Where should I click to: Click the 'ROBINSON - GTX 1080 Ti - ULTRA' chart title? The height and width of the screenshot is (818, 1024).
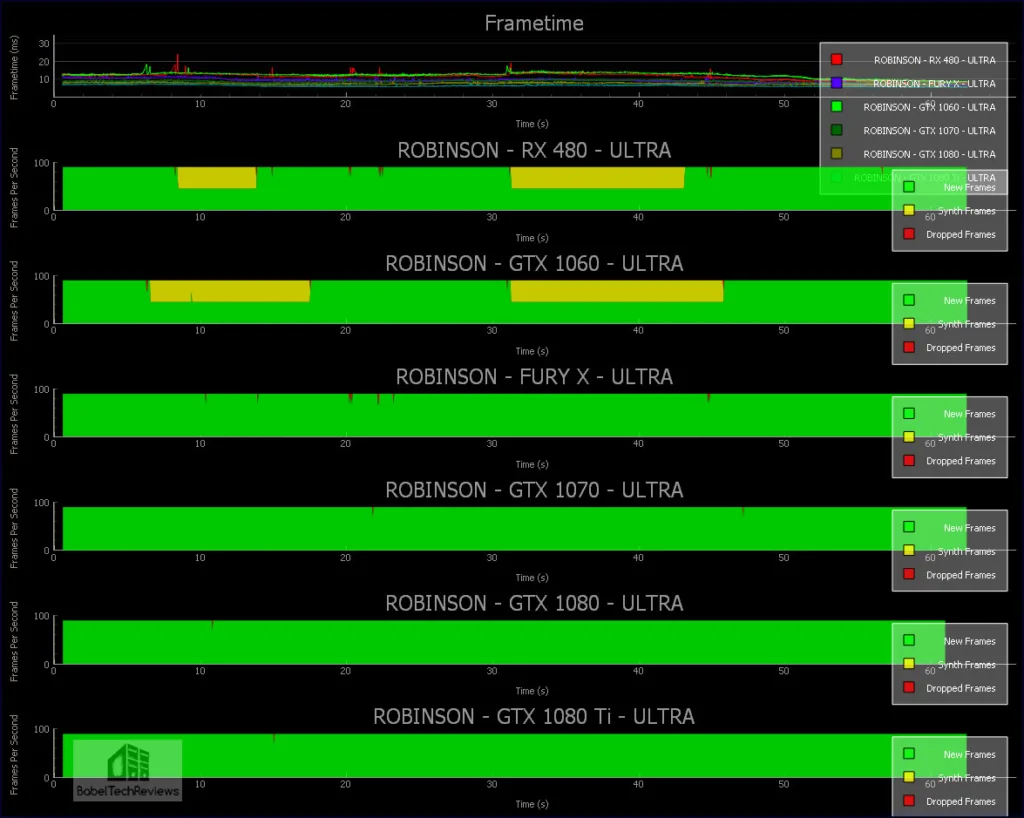(534, 716)
